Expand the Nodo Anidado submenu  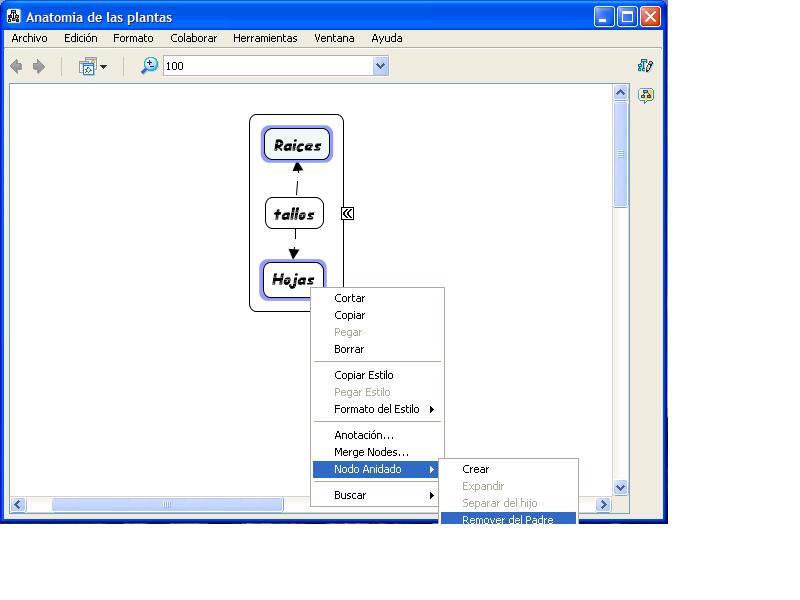click(x=378, y=469)
